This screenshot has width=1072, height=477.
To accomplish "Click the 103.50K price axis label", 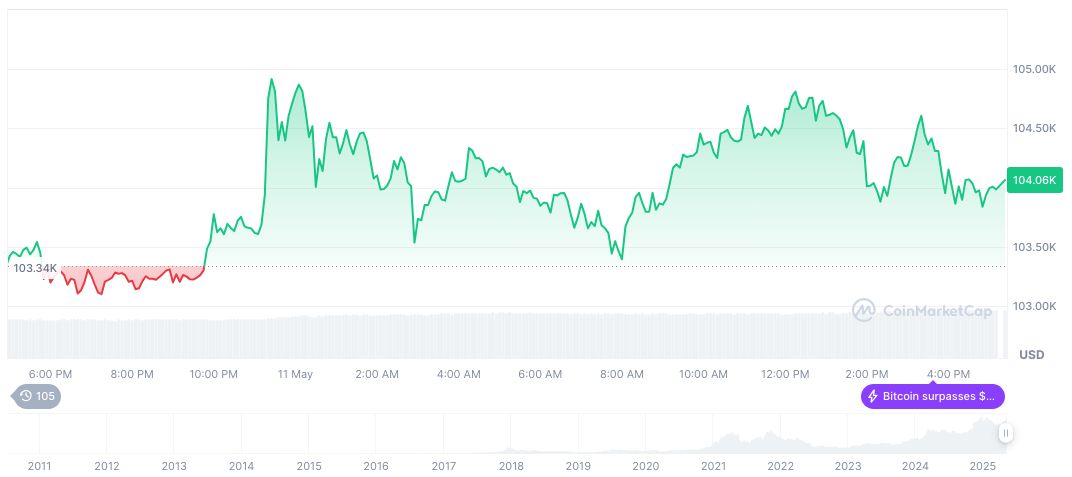I will [x=1035, y=247].
